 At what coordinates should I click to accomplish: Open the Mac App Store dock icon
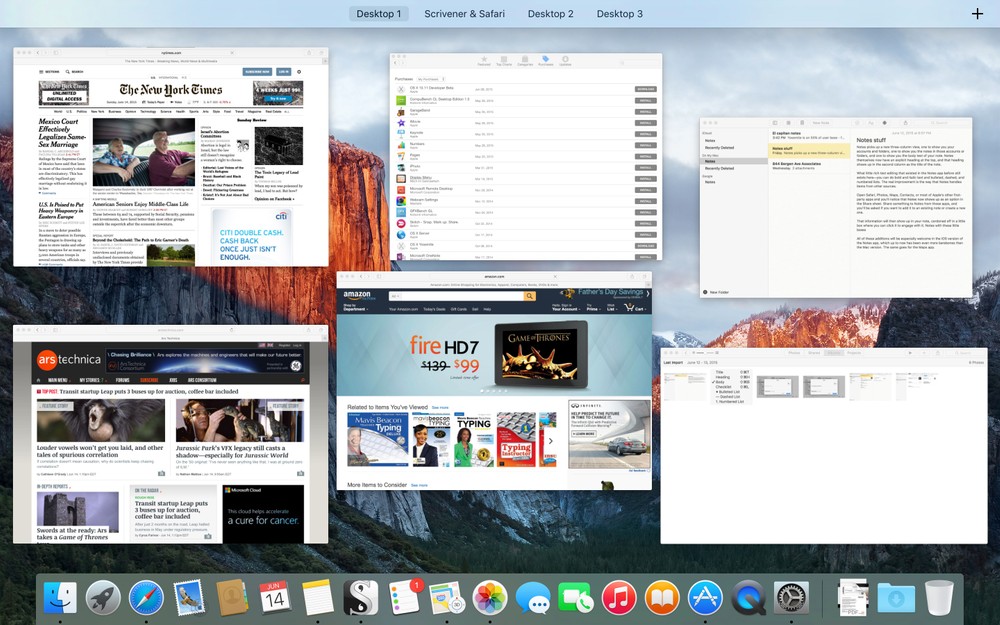pos(705,598)
